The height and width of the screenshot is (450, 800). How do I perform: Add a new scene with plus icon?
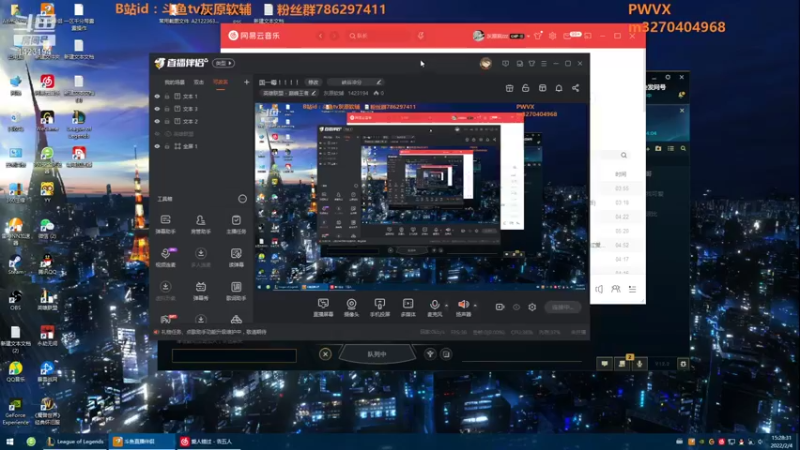(x=246, y=82)
